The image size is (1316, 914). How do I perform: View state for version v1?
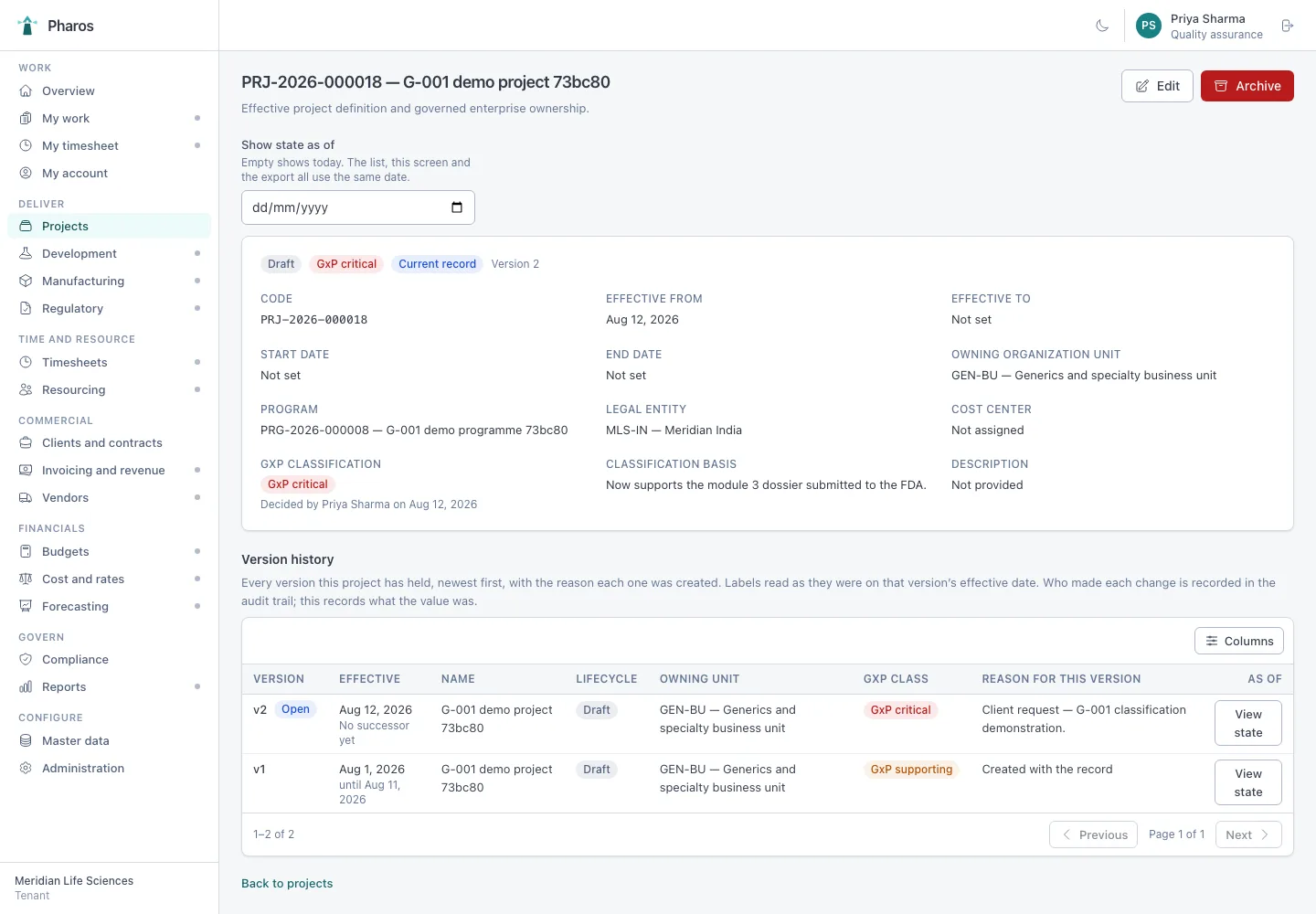1248,783
